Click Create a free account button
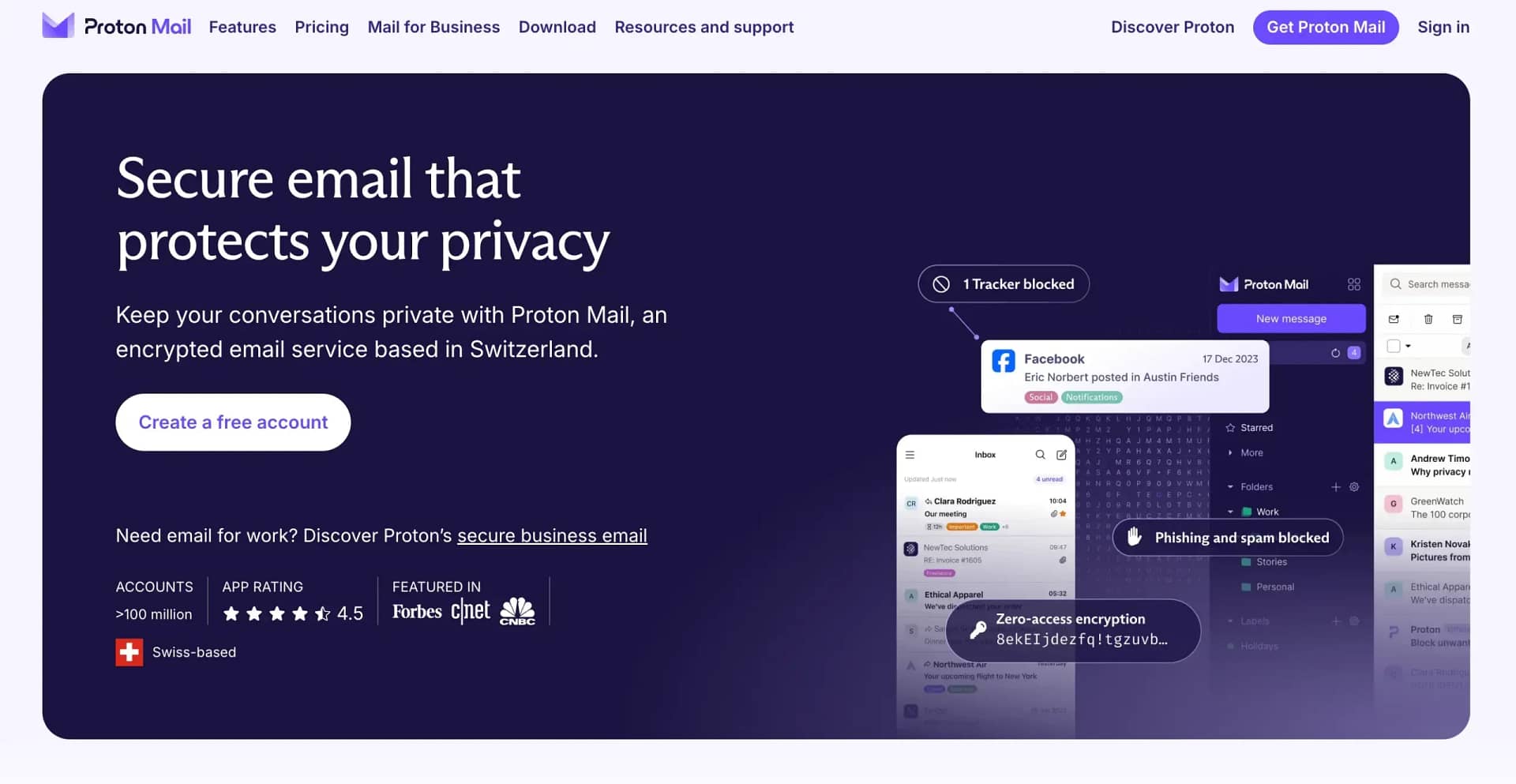 (x=233, y=422)
